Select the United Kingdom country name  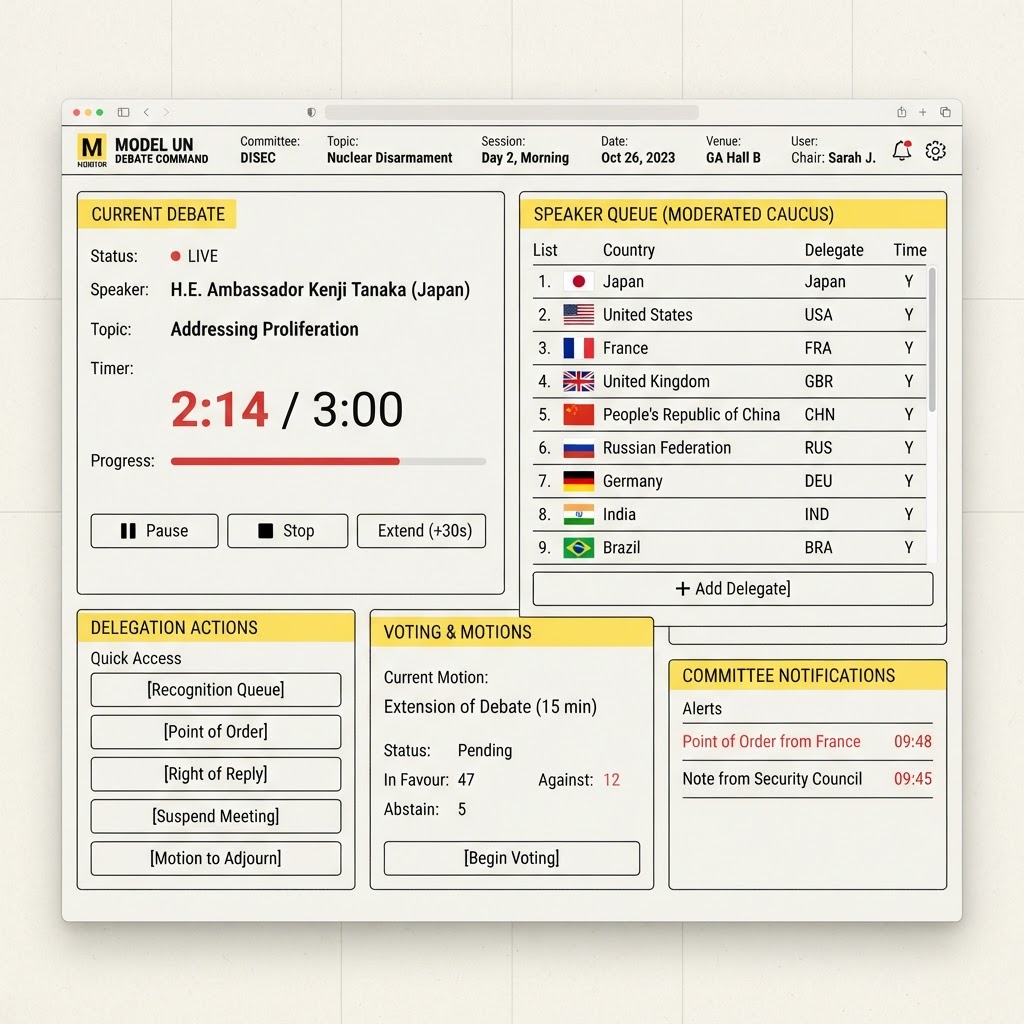click(656, 381)
